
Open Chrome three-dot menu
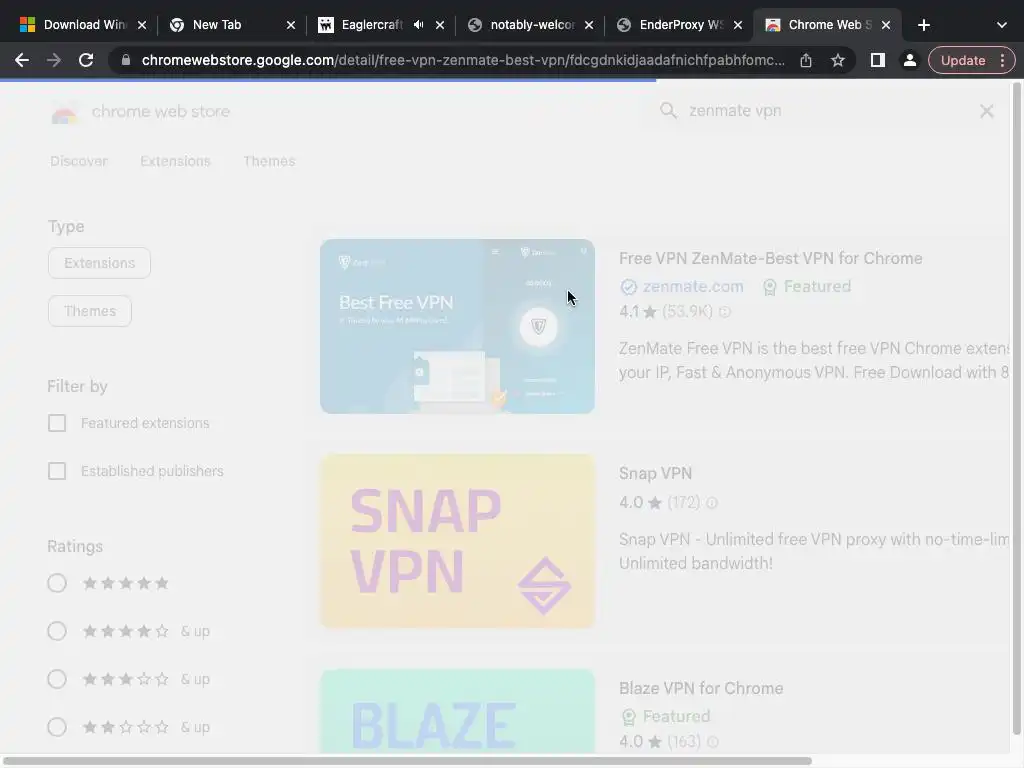point(1002,60)
